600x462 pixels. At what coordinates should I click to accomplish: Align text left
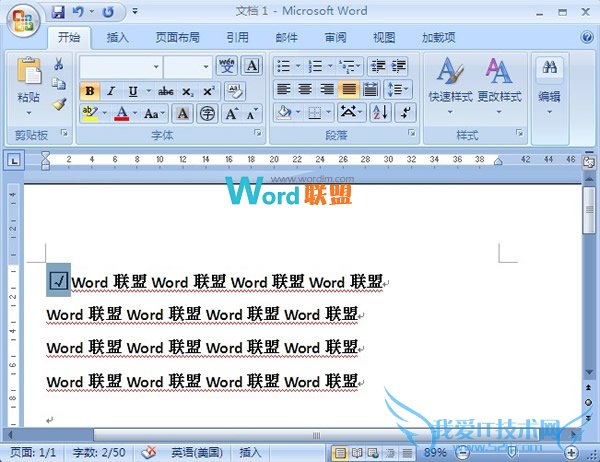pos(284,90)
